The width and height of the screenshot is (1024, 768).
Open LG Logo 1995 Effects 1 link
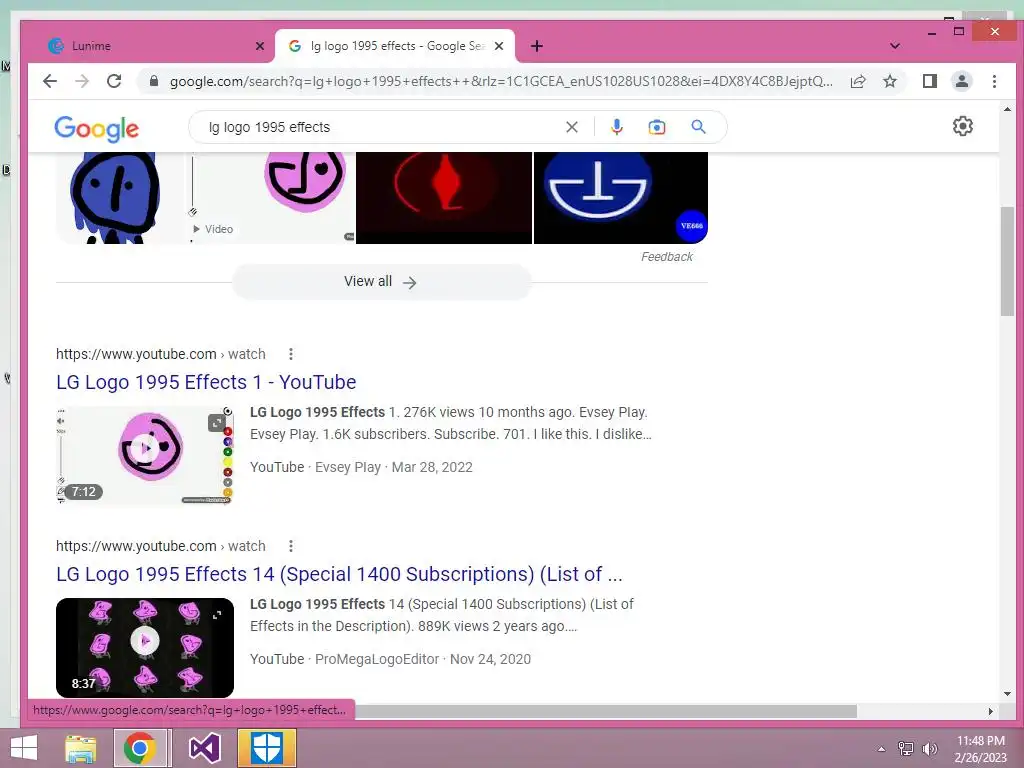pos(206,382)
